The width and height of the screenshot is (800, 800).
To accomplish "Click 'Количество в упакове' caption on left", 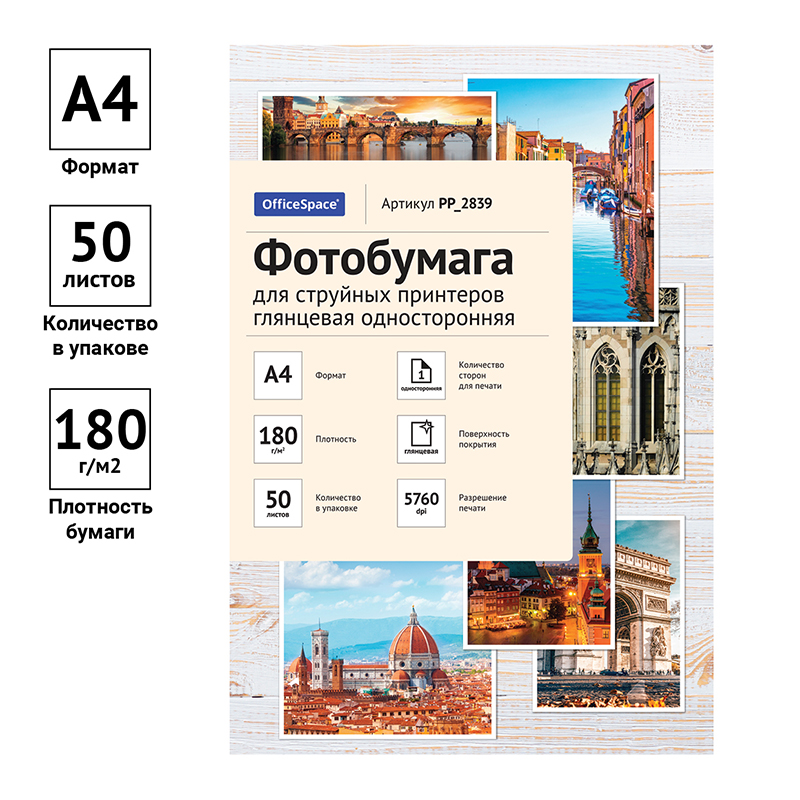I will coord(99,336).
